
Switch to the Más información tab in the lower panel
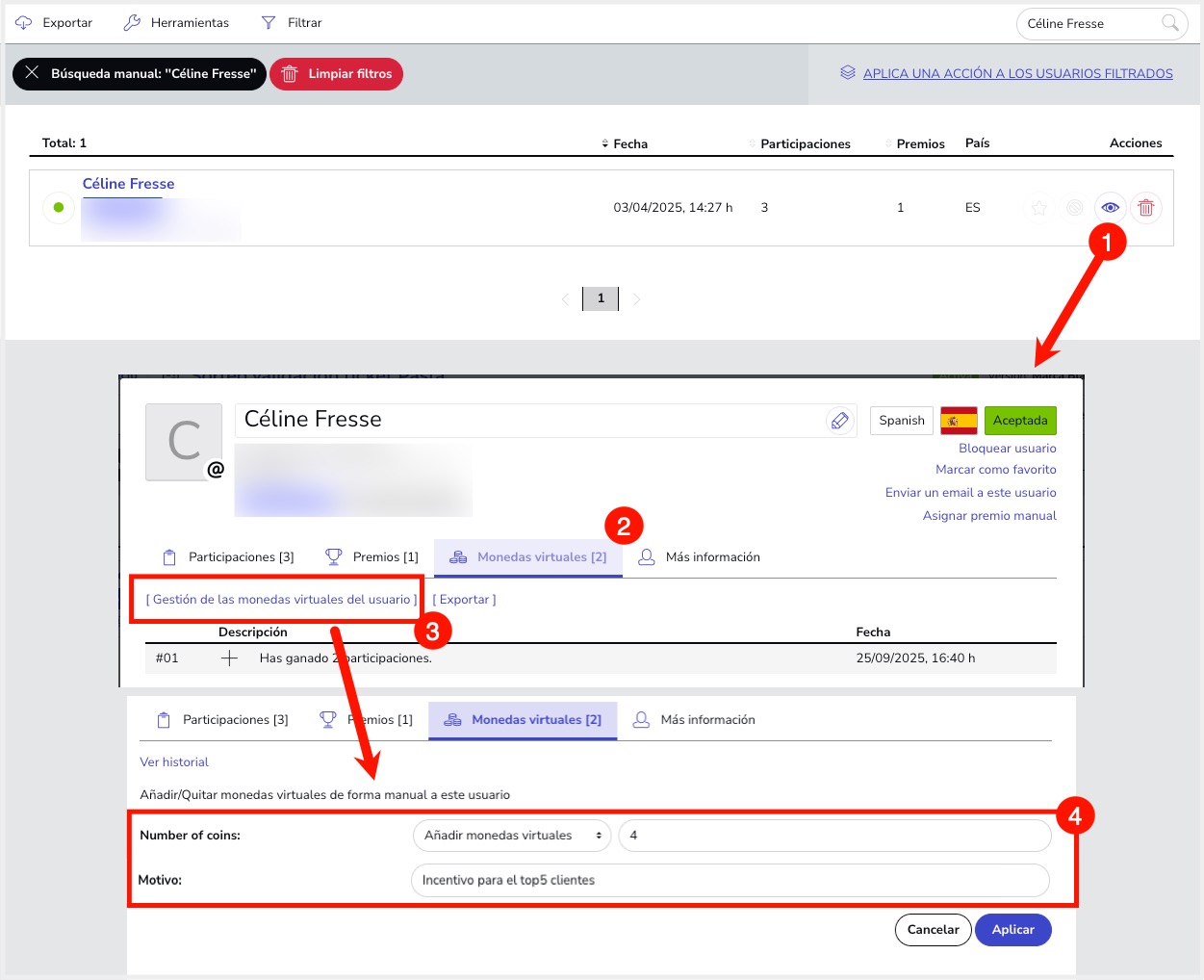click(x=694, y=720)
